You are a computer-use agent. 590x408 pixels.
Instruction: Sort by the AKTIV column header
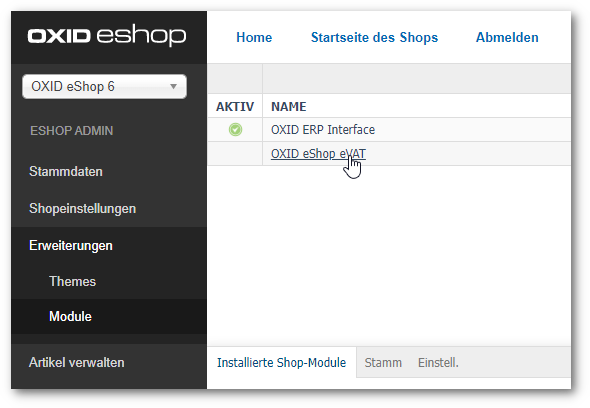point(235,107)
